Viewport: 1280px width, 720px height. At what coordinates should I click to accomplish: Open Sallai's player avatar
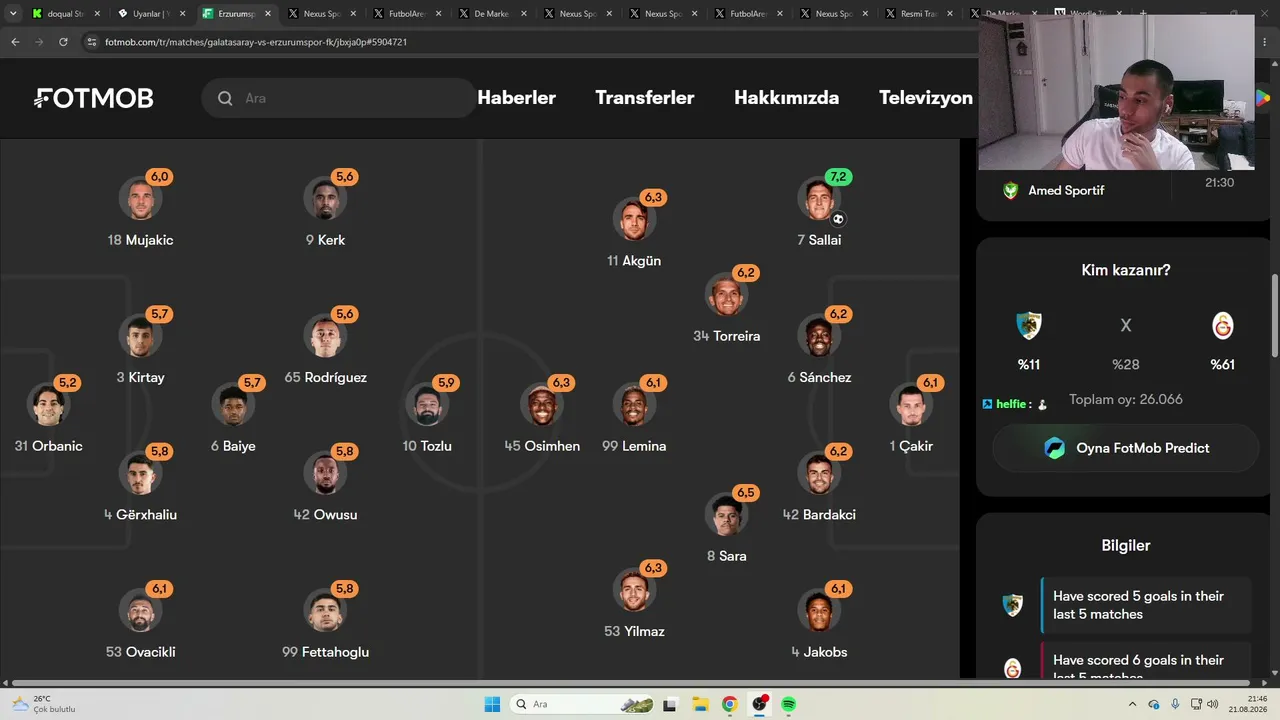tap(819, 199)
